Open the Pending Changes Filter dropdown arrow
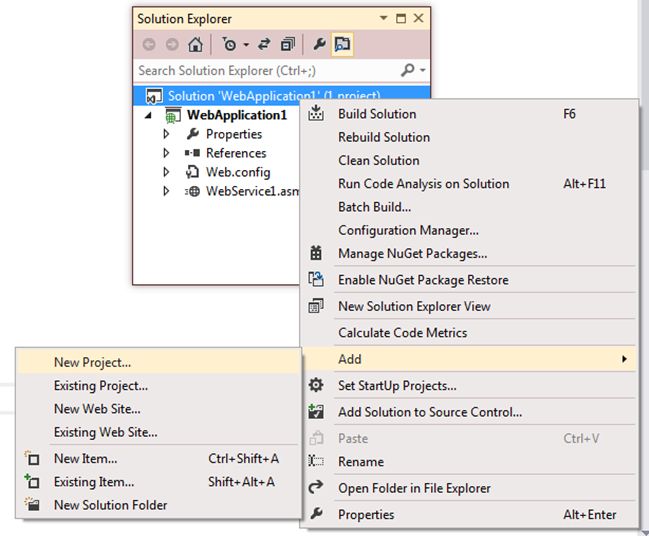The width and height of the screenshot is (649, 536). pos(246,44)
